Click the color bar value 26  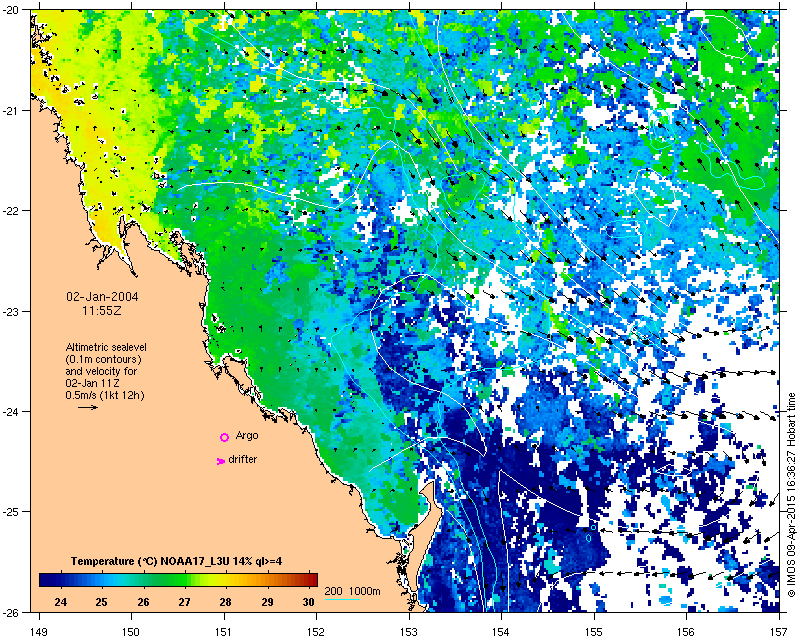[143, 602]
